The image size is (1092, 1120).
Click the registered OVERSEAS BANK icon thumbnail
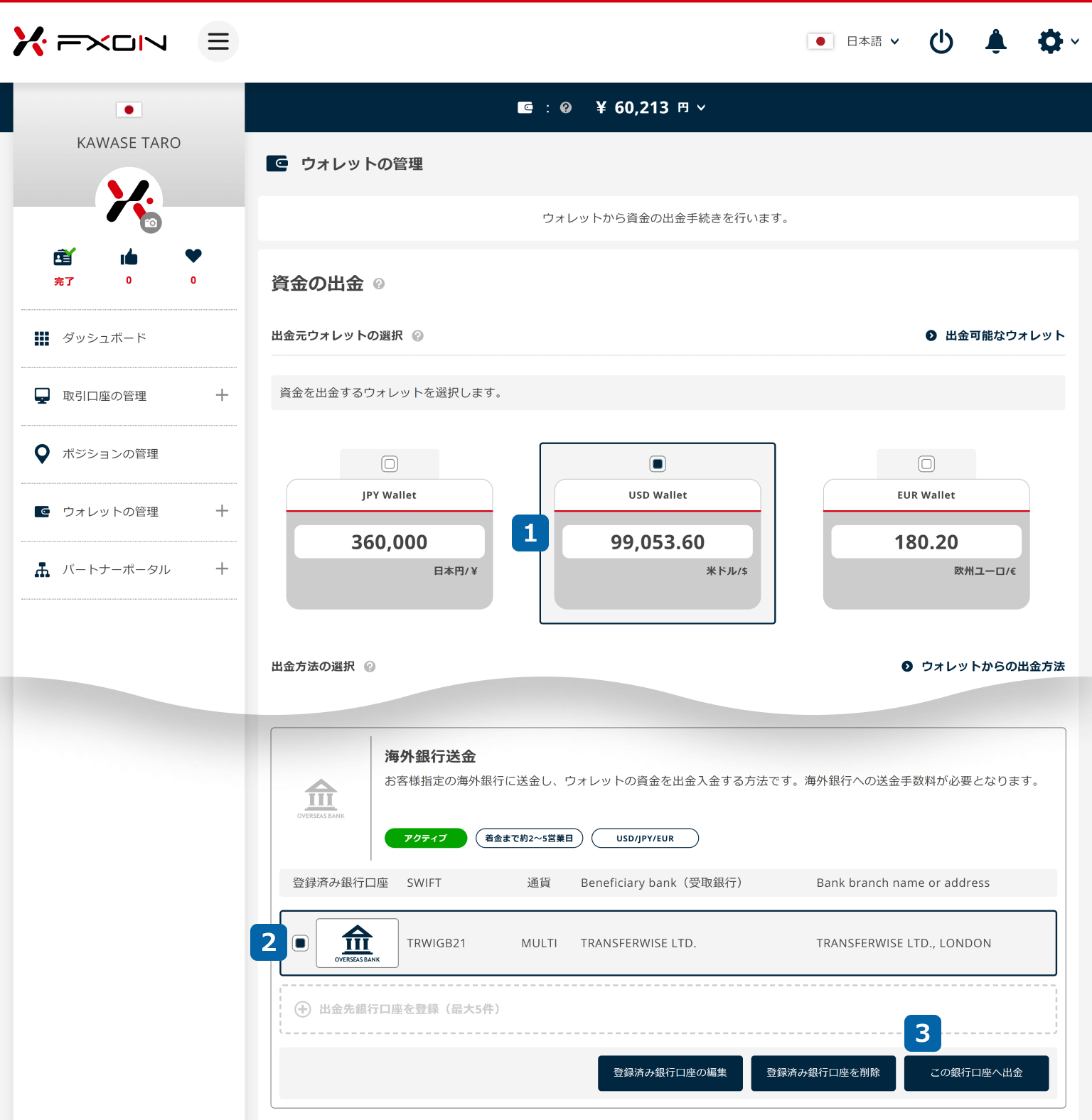coord(358,943)
